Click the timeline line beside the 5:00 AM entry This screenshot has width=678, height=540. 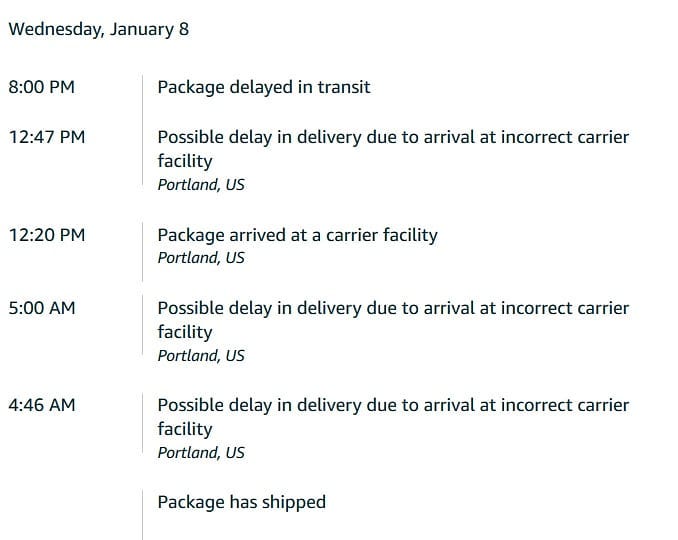(x=142, y=330)
